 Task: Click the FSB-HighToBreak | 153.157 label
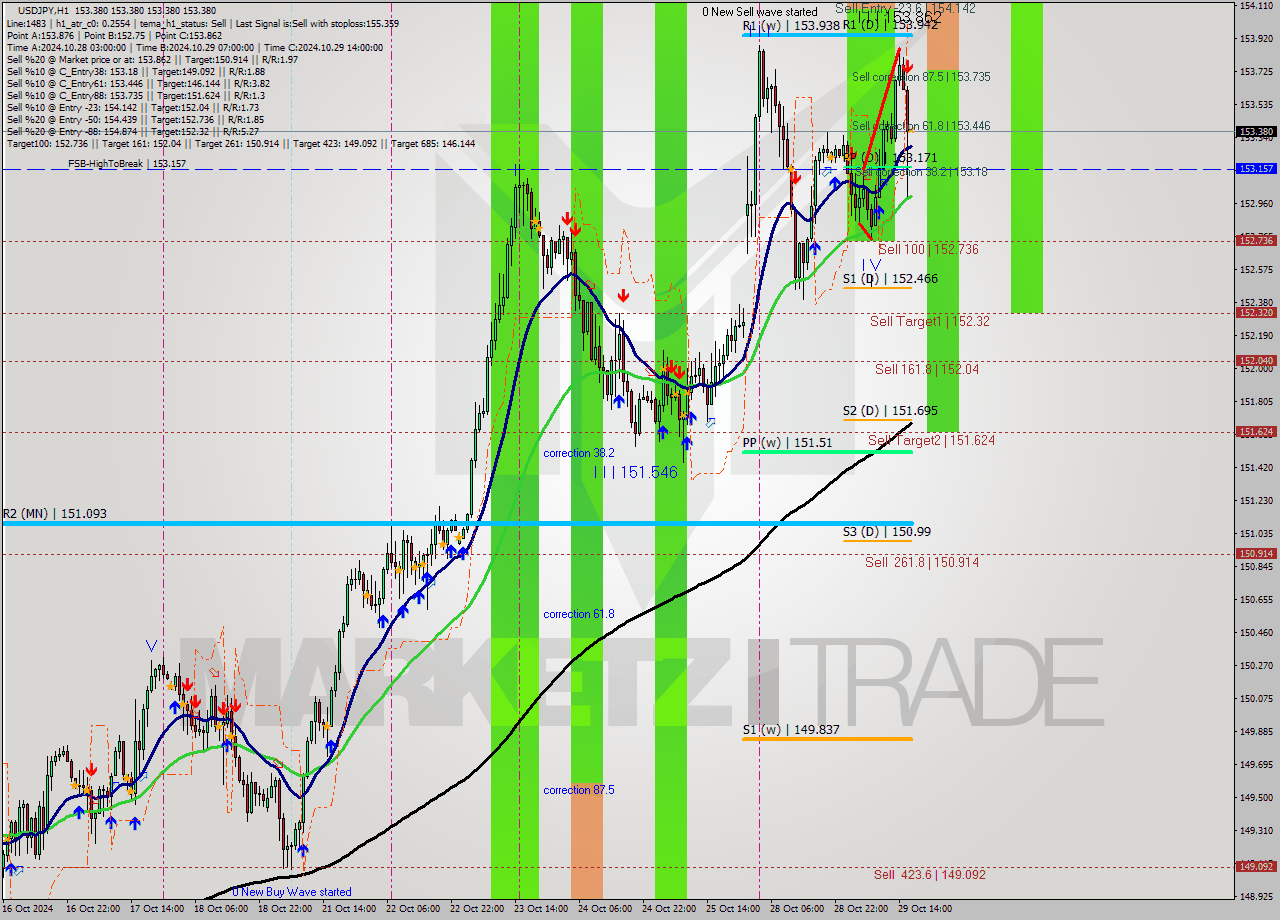click(x=127, y=163)
